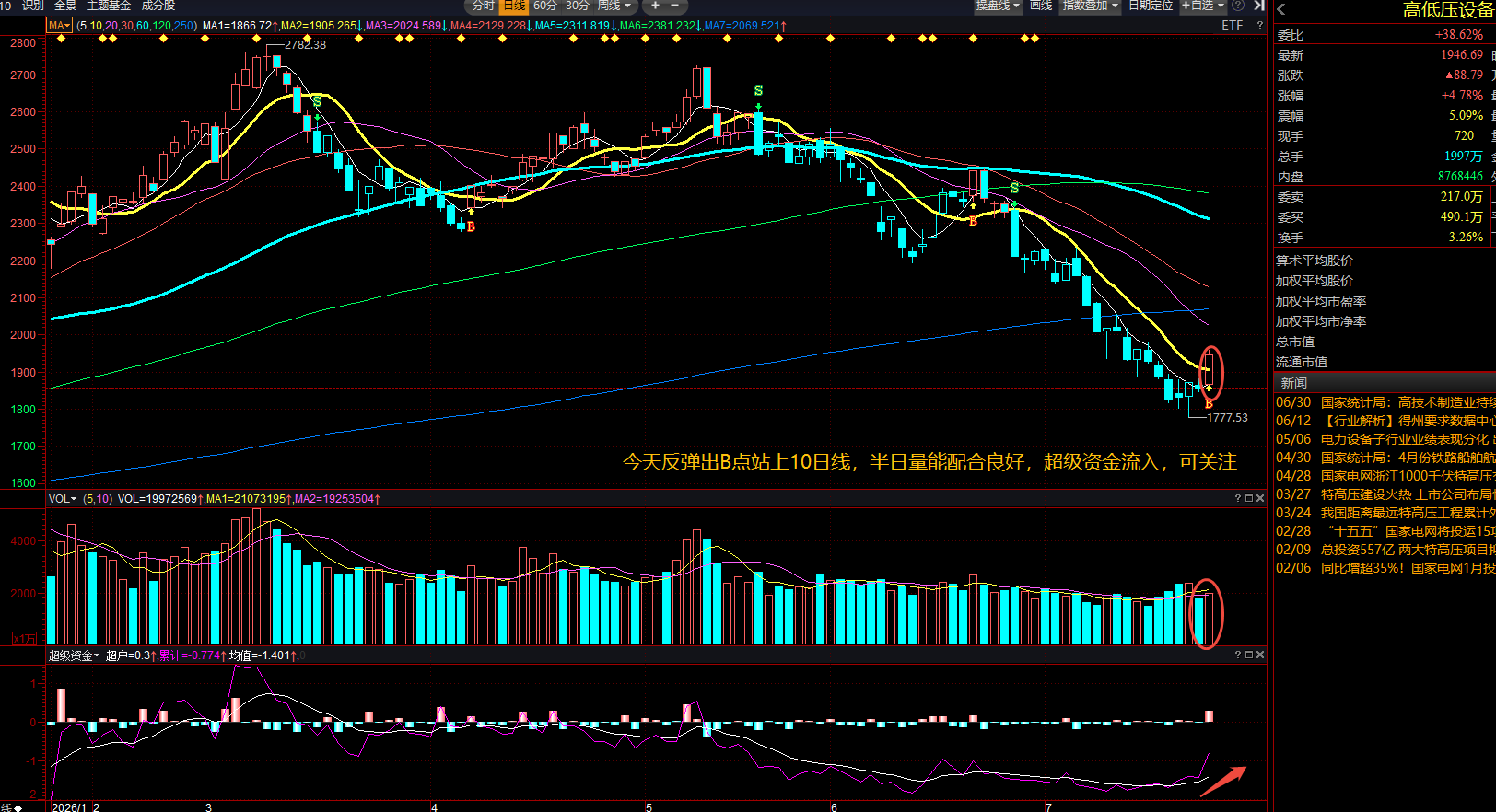Select the 新闻 news section tab

click(1294, 383)
